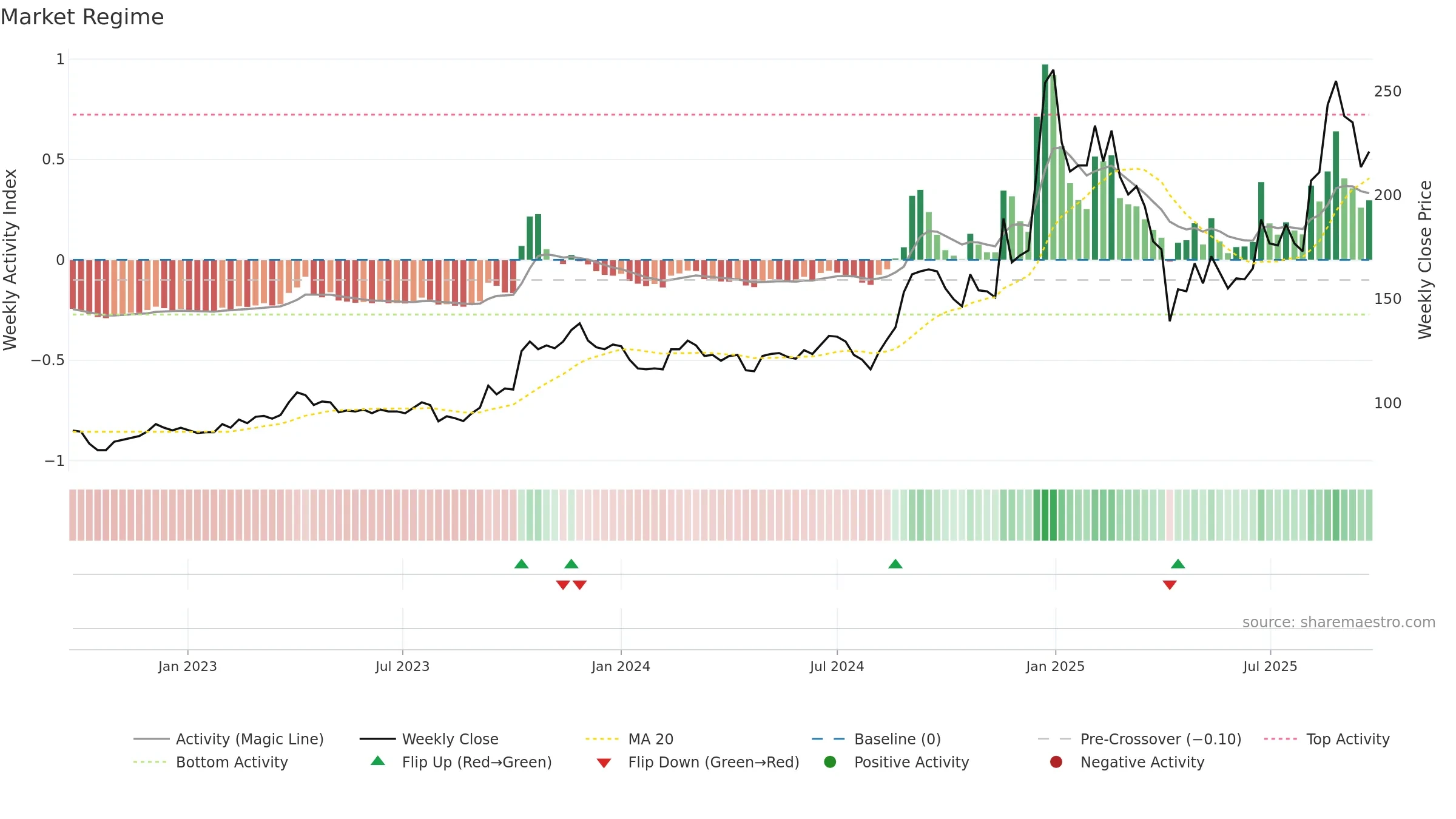Click the Jul 2023 x-axis label
This screenshot has width=1456, height=819.
click(402, 666)
